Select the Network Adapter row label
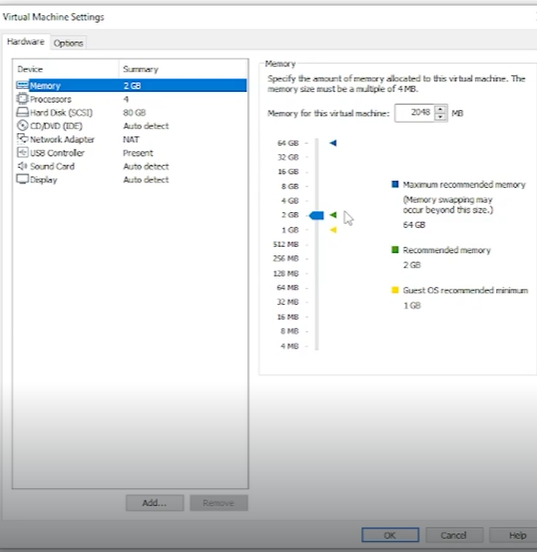The height and width of the screenshot is (552, 537). click(x=62, y=139)
